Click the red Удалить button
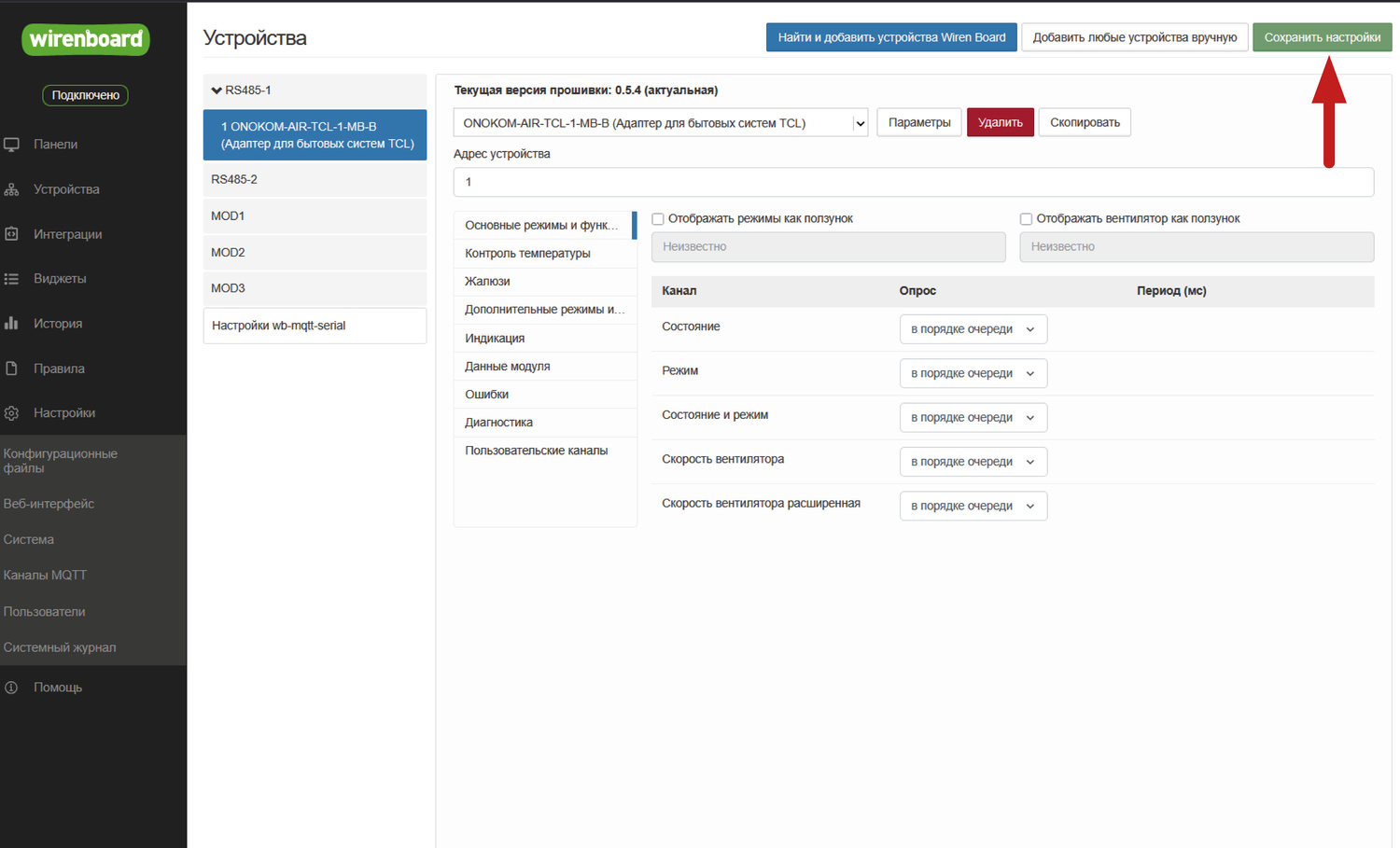1400x848 pixels. [1001, 122]
